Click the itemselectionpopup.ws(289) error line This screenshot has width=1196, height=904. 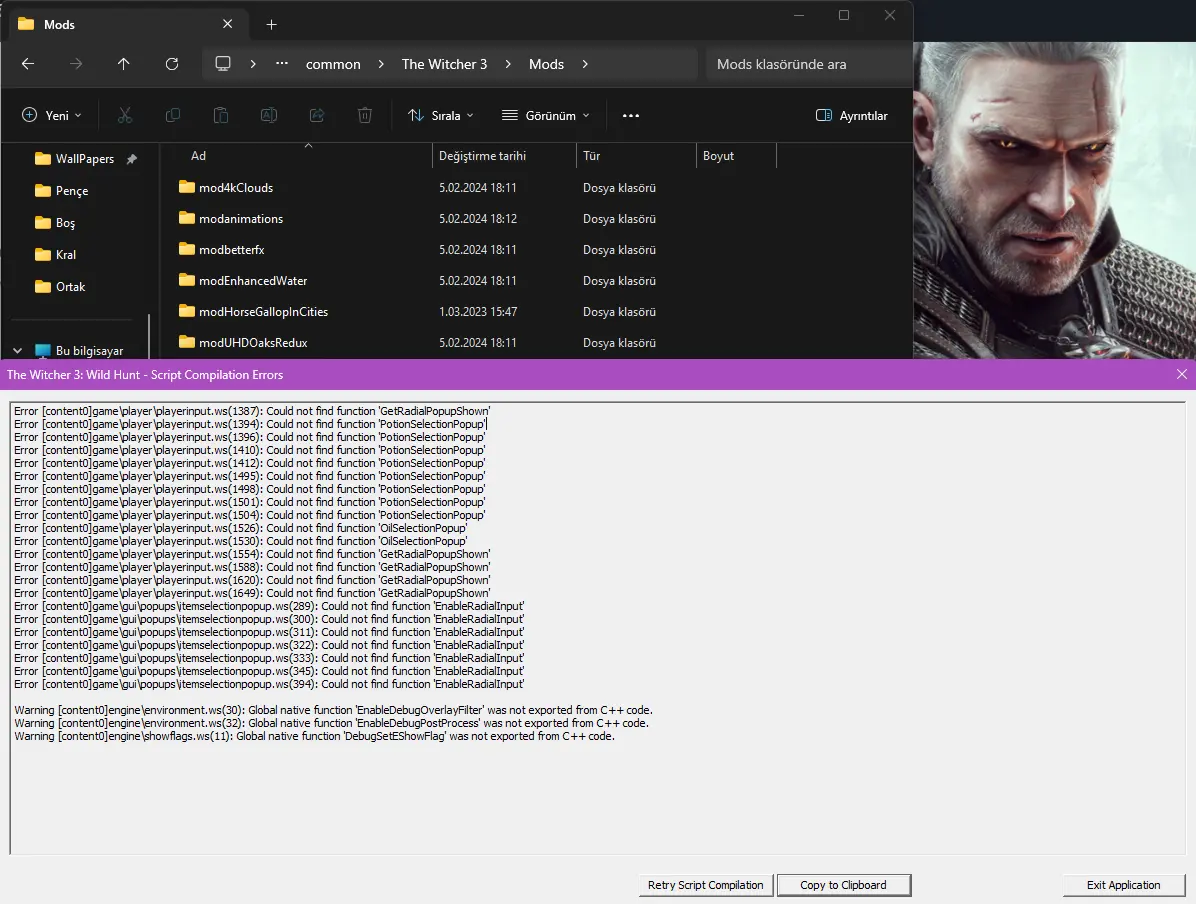[269, 606]
